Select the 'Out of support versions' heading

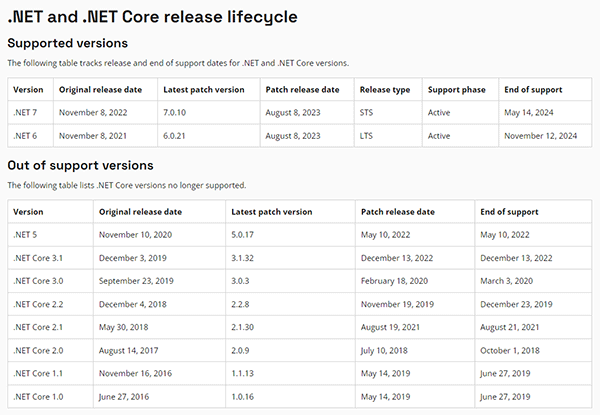(80, 165)
